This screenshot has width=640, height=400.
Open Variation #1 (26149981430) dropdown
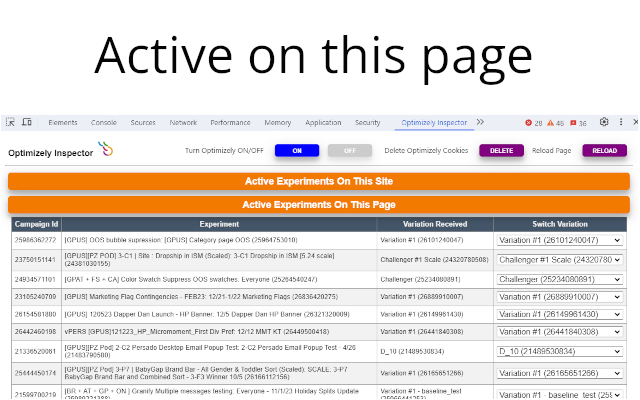560,314
